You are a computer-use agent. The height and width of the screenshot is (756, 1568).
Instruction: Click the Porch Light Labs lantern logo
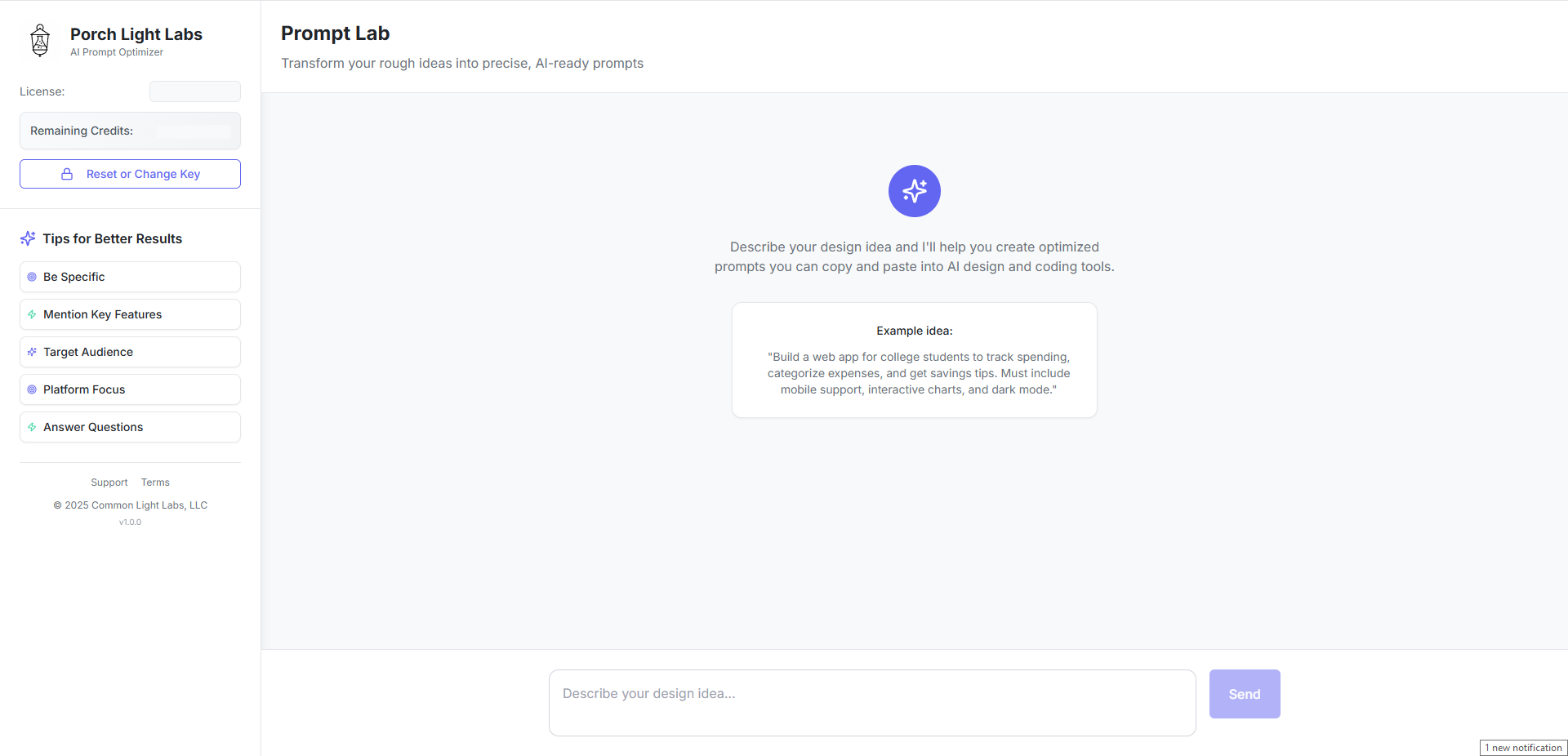[40, 40]
